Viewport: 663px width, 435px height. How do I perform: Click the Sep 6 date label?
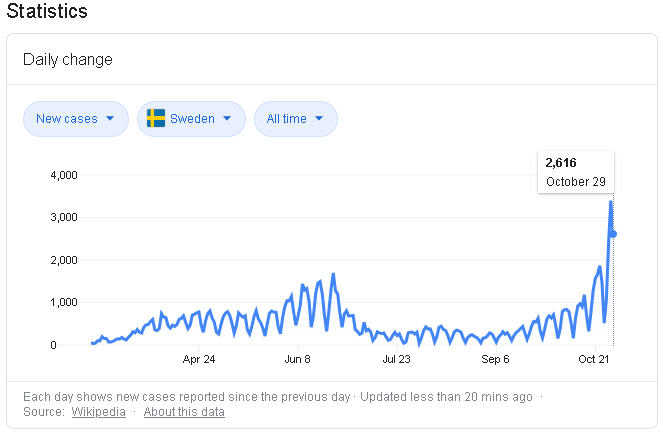(495, 359)
